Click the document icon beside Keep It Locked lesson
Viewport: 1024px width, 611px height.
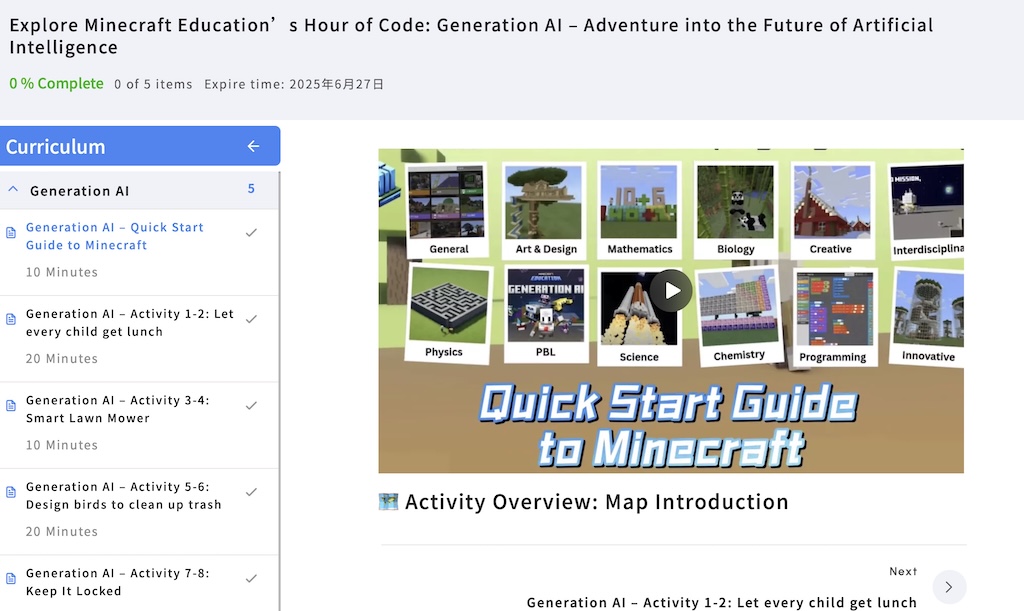pos(11,578)
